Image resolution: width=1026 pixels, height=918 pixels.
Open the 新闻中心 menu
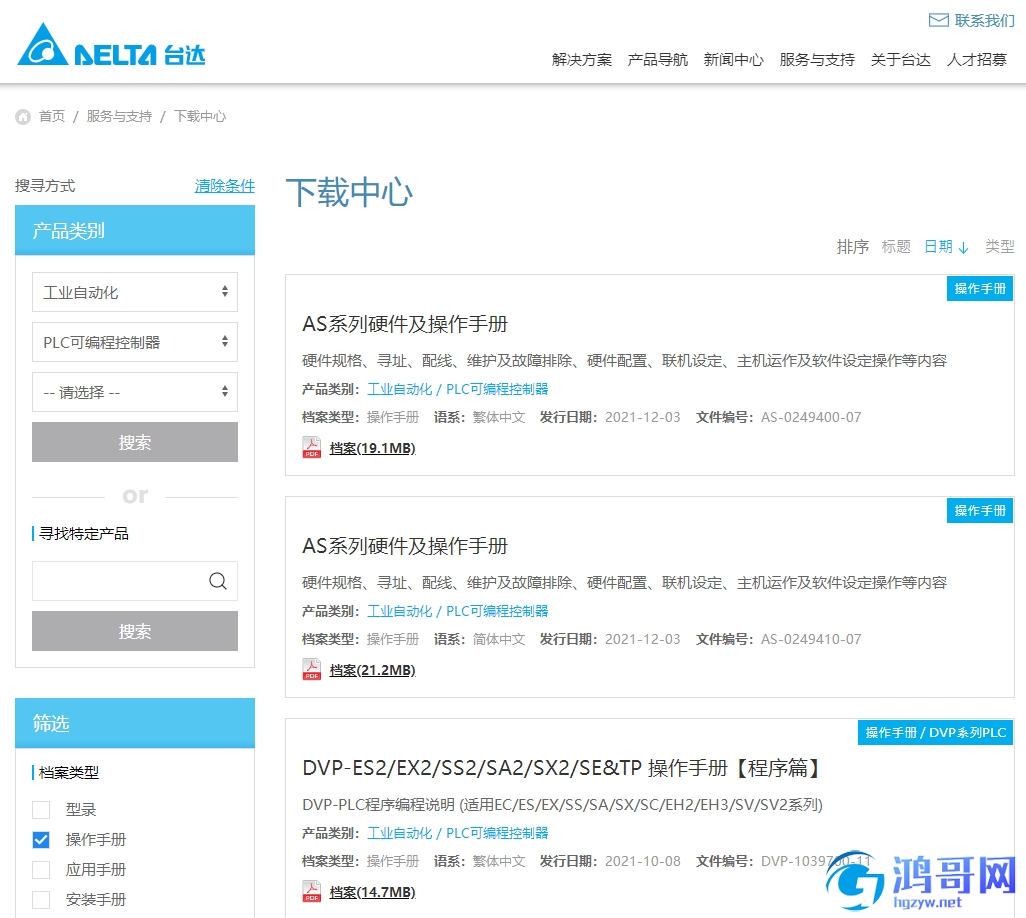(734, 60)
